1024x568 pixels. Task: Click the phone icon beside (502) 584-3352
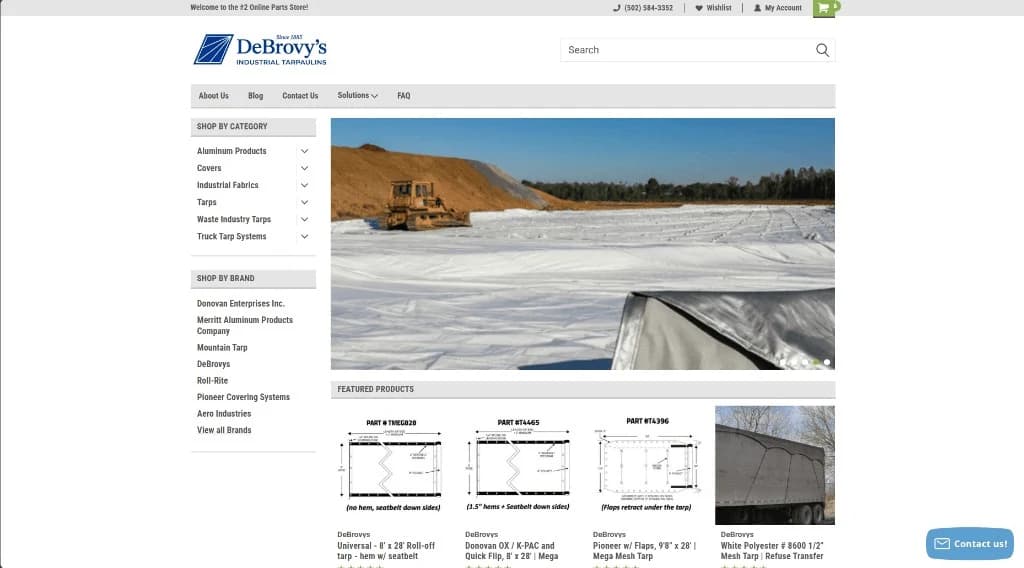[616, 8]
